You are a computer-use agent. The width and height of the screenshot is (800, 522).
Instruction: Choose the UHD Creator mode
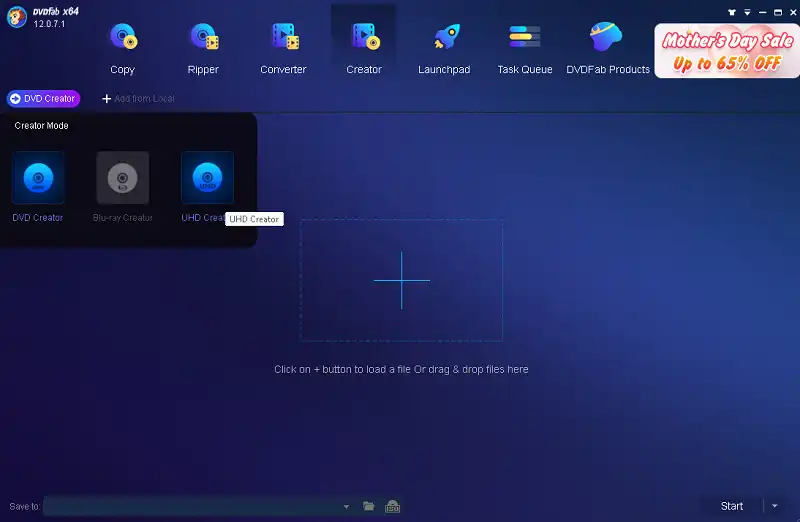[x=207, y=178]
